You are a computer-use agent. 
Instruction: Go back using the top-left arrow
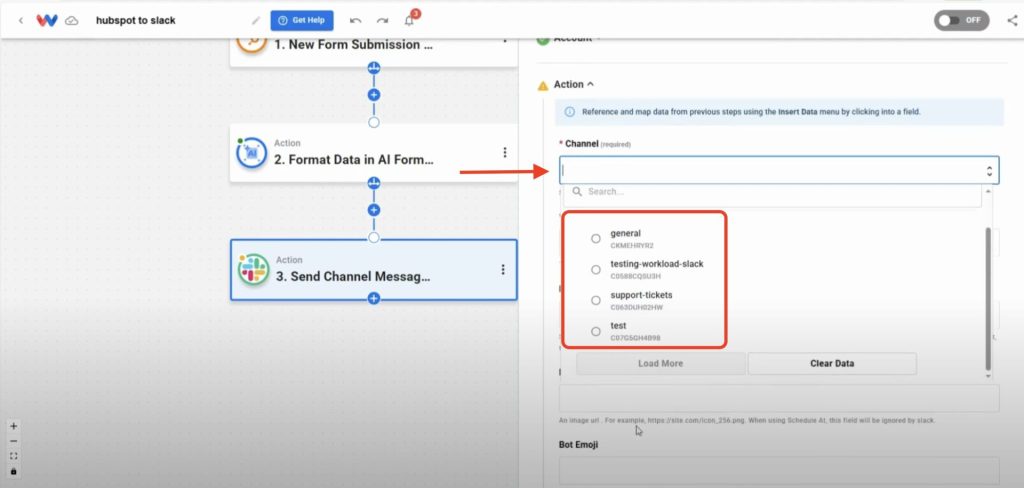tap(21, 20)
